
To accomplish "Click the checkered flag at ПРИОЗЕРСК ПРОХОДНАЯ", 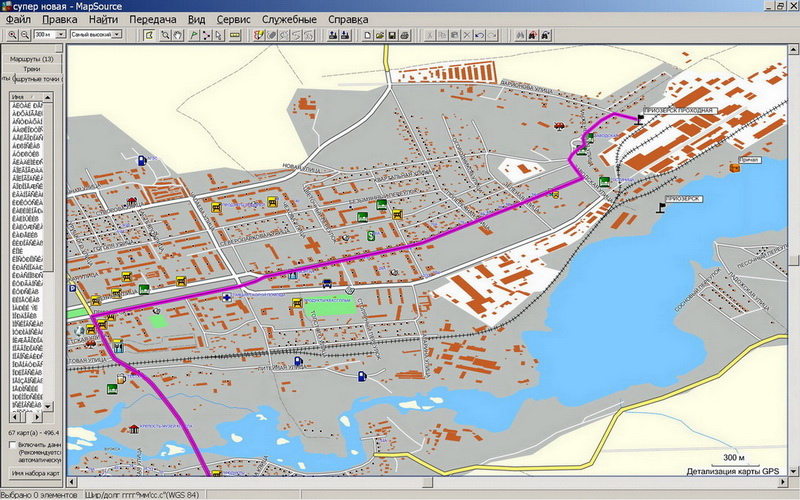I will [639, 119].
